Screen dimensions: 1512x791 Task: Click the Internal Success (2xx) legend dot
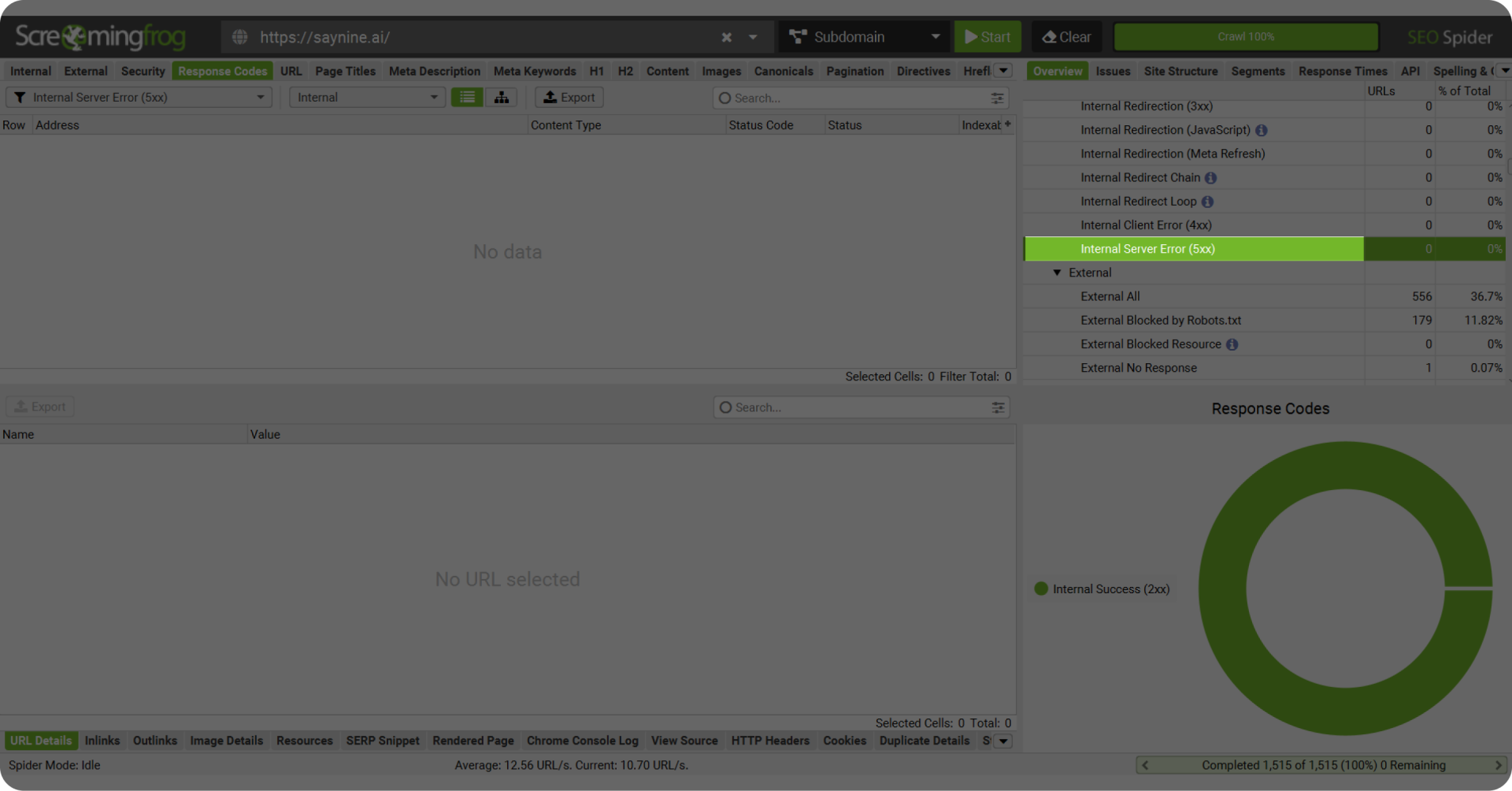1041,589
